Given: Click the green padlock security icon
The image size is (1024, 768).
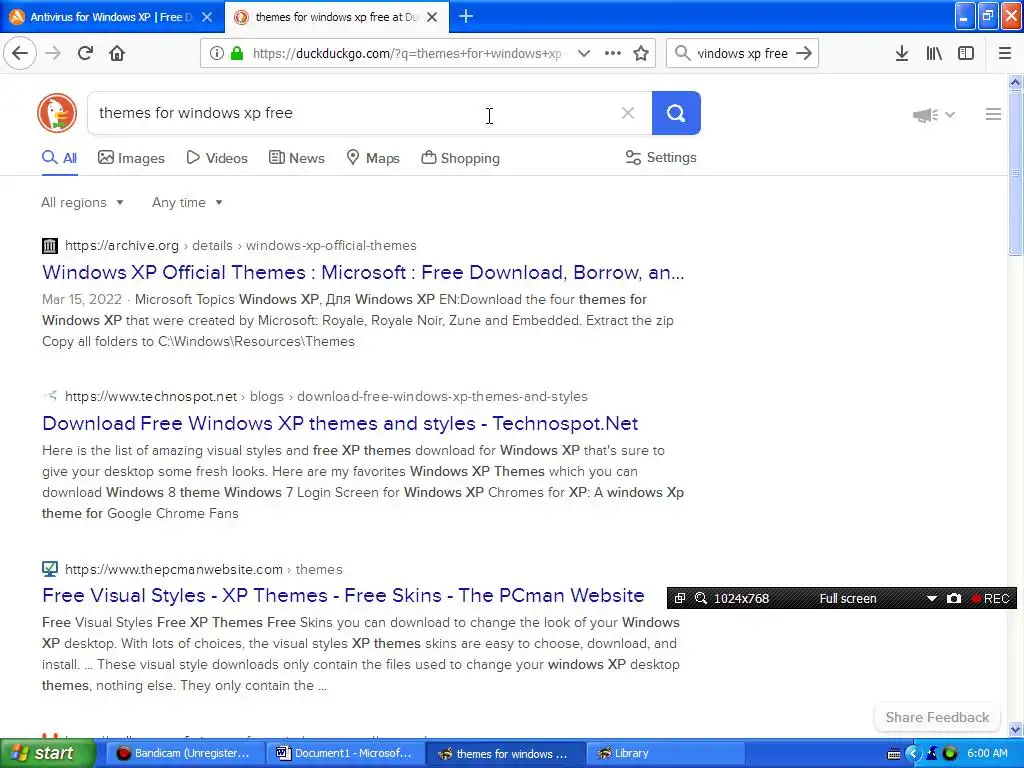Looking at the screenshot, I should click(x=237, y=53).
